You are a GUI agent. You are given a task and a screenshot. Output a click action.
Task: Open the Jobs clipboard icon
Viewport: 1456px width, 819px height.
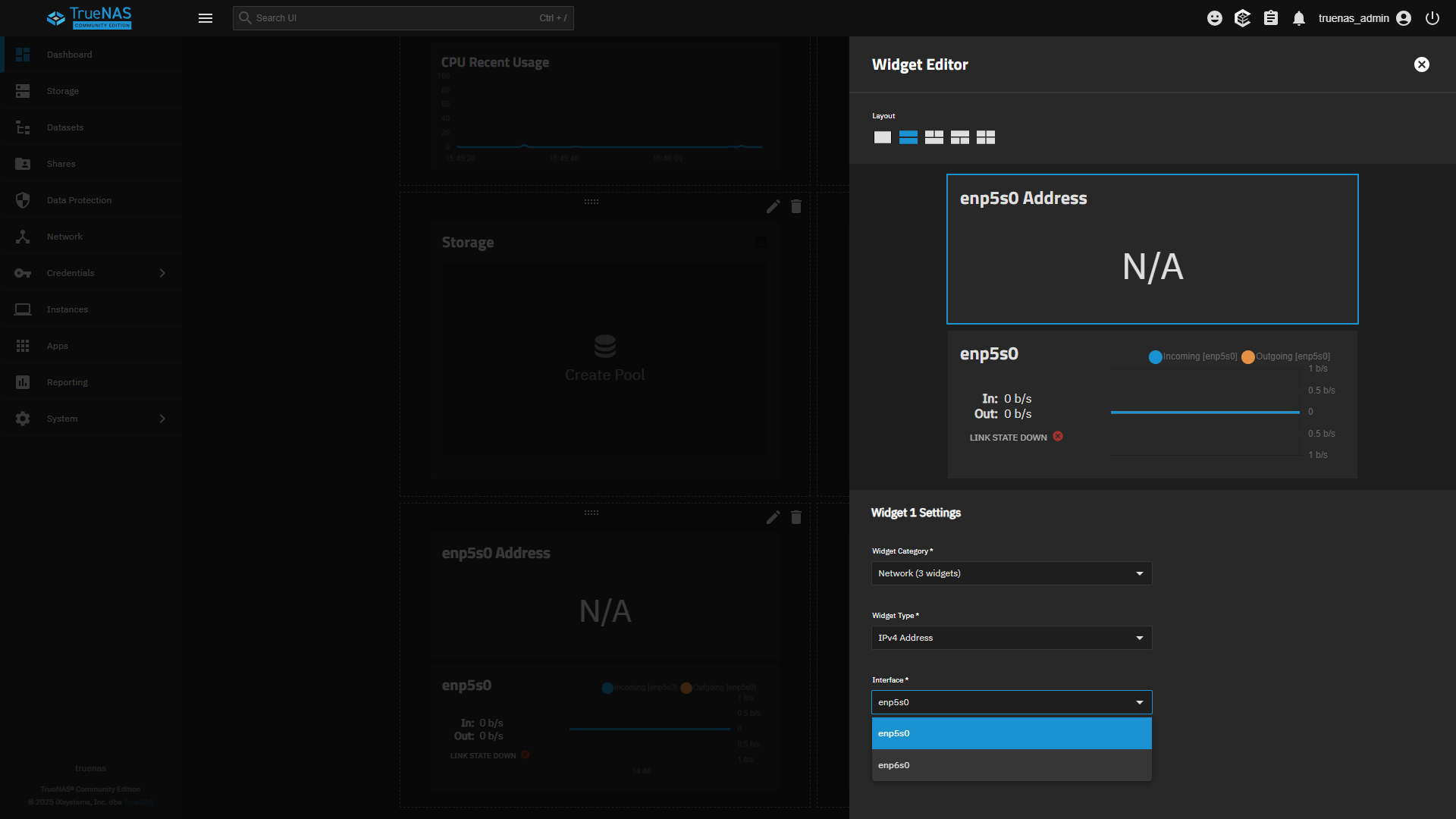[x=1271, y=18]
